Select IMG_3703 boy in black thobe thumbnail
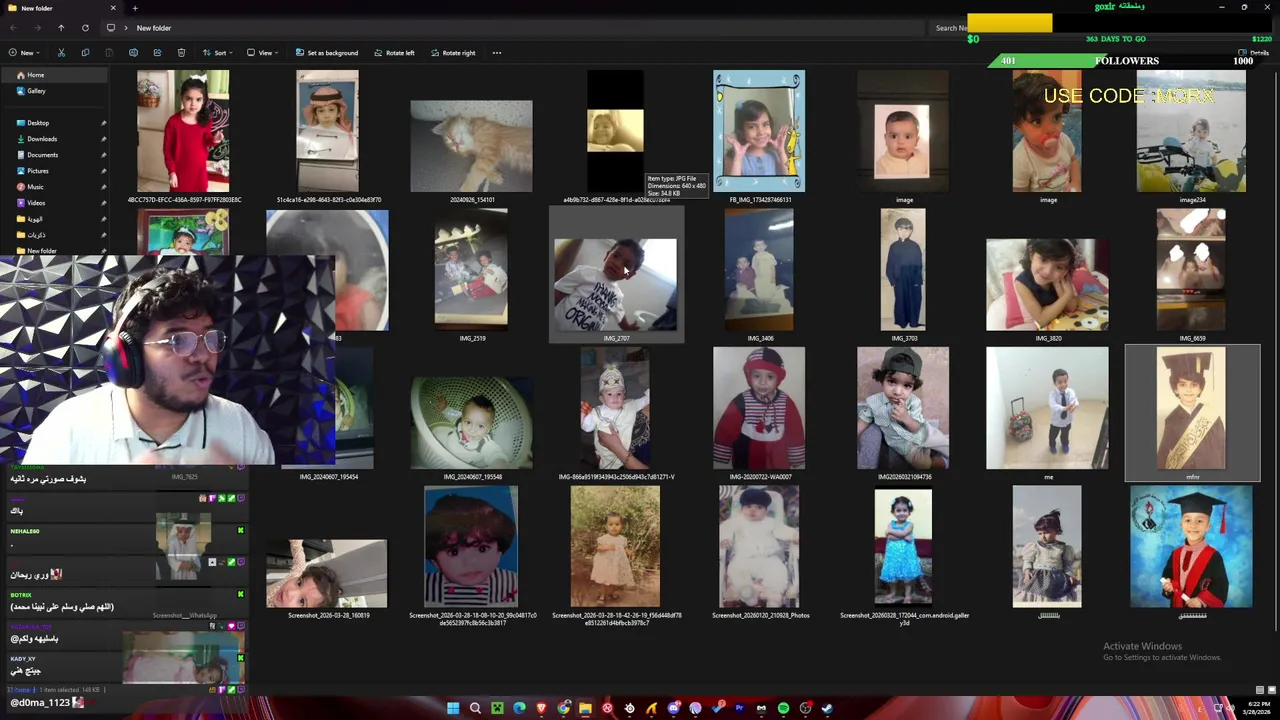The width and height of the screenshot is (1280, 720). click(903, 270)
